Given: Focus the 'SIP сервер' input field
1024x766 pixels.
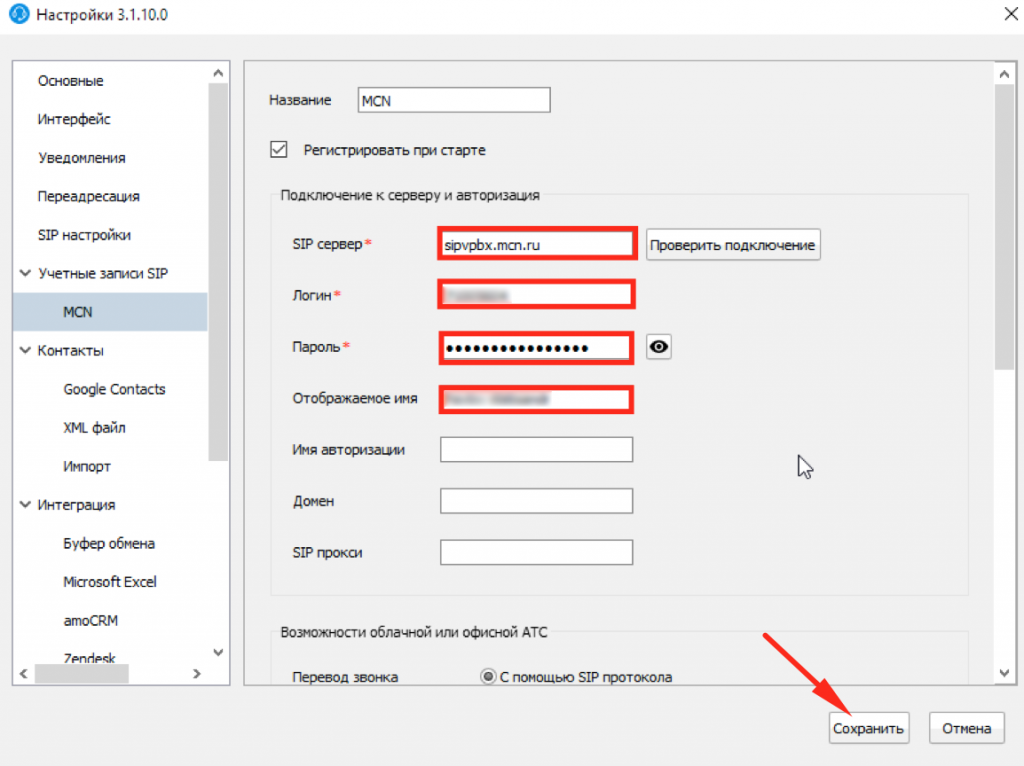Looking at the screenshot, I should [x=535, y=243].
